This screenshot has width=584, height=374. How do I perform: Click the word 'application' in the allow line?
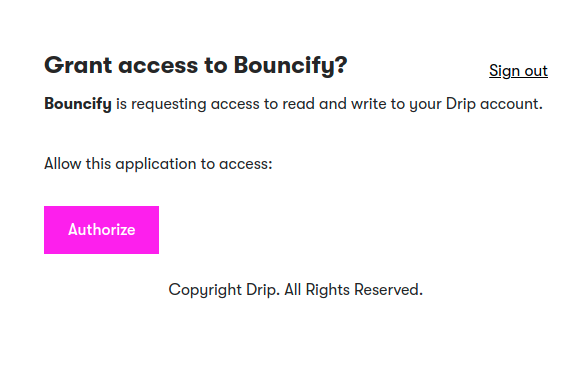pyautogui.click(x=156, y=164)
